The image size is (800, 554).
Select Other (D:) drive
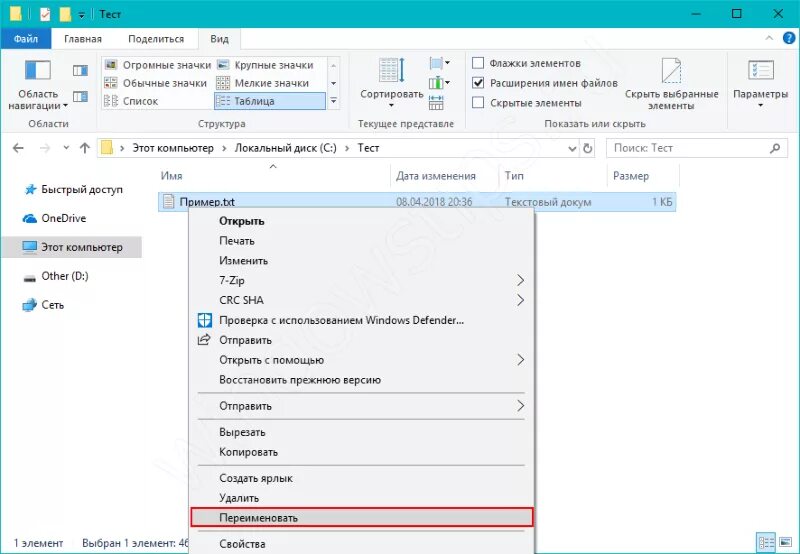coord(57,276)
